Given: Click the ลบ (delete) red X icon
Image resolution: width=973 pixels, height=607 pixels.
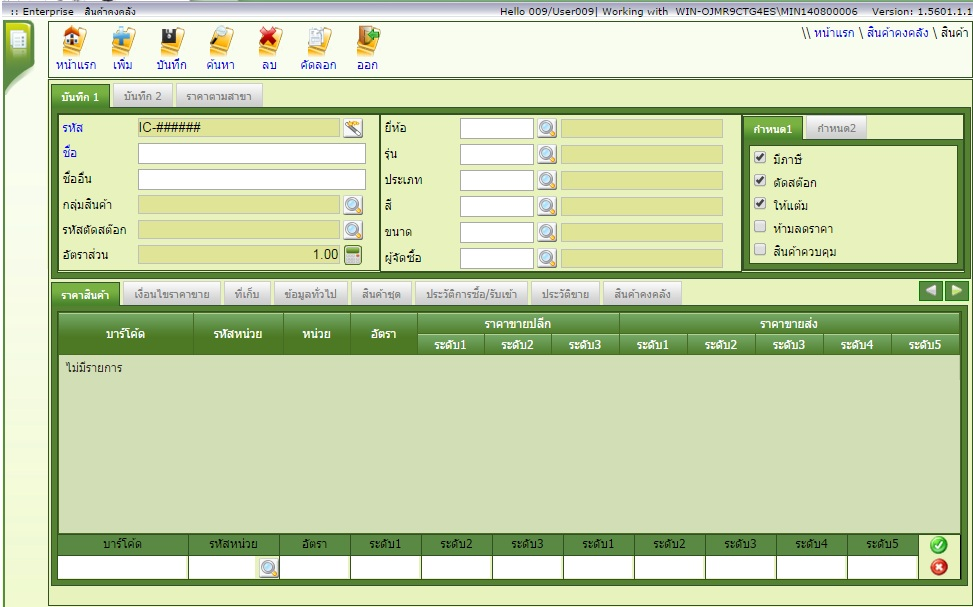Looking at the screenshot, I should 269,42.
